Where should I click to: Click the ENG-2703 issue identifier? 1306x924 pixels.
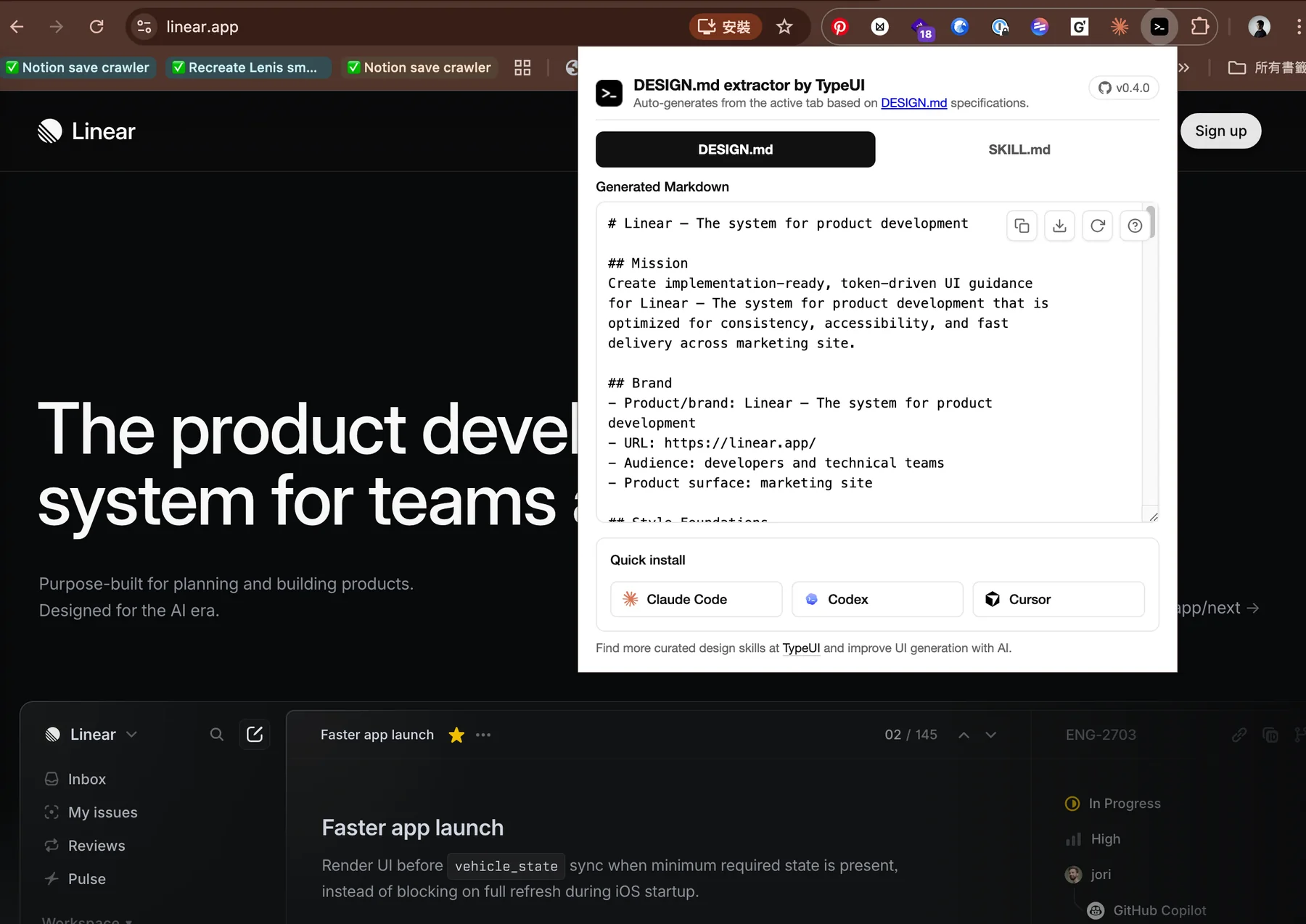[1101, 735]
